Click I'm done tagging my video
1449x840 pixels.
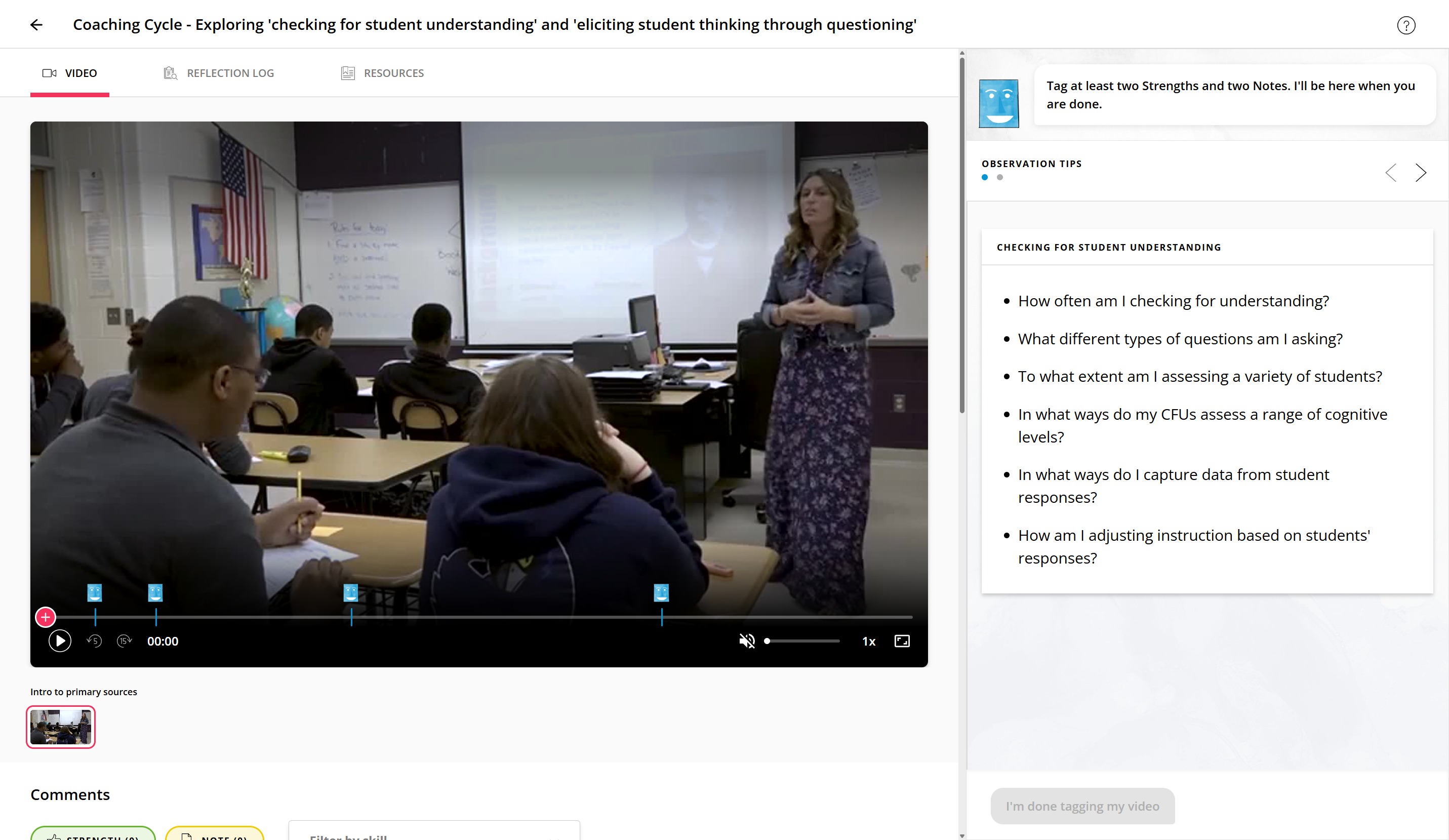(1082, 806)
